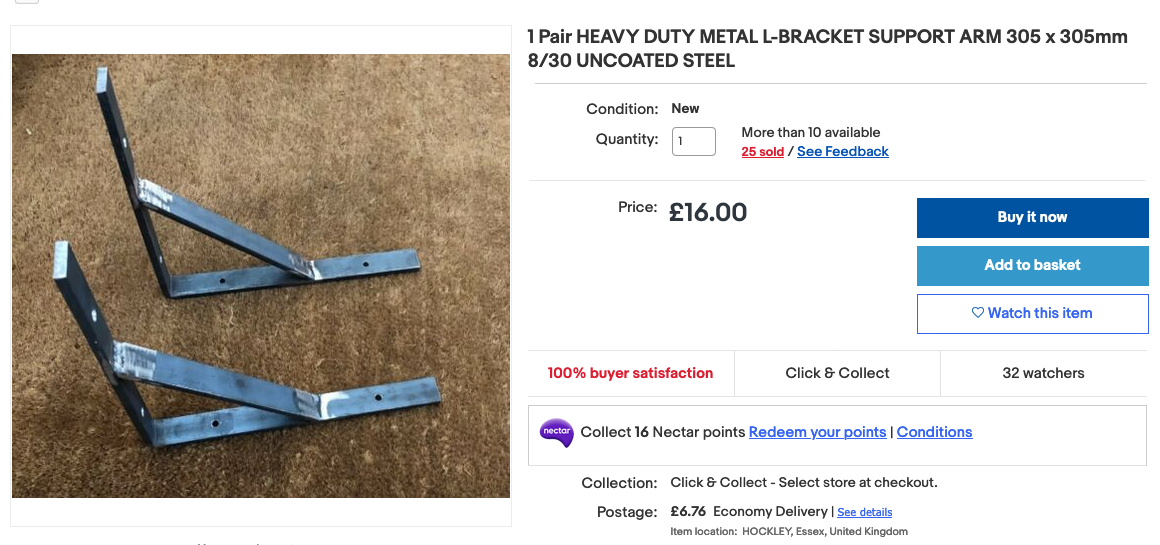Viewport: 1160px width, 545px height.
Task: Add the item to basket
Action: click(x=1032, y=265)
